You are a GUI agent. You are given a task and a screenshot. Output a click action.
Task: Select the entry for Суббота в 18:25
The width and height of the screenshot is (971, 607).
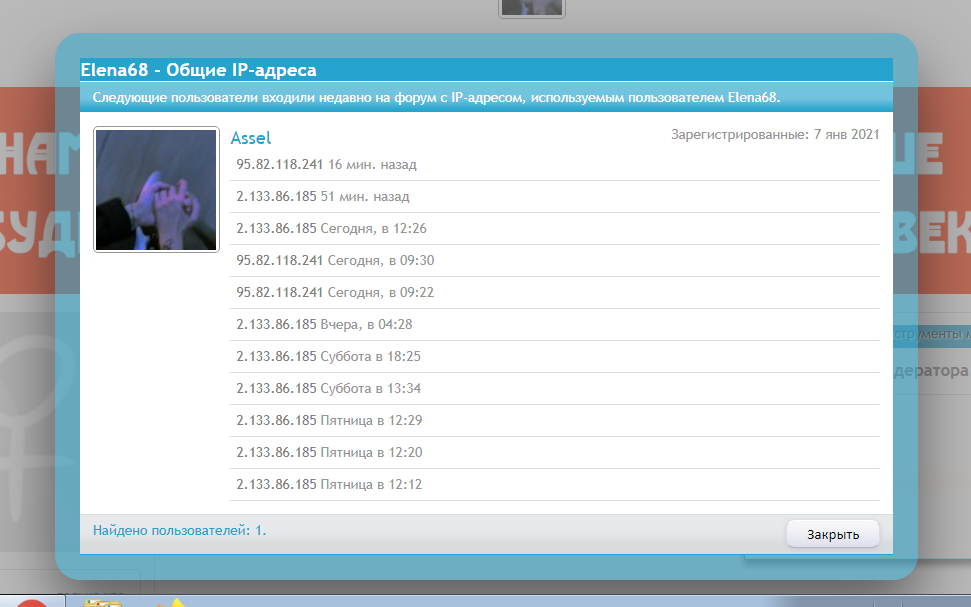(328, 356)
